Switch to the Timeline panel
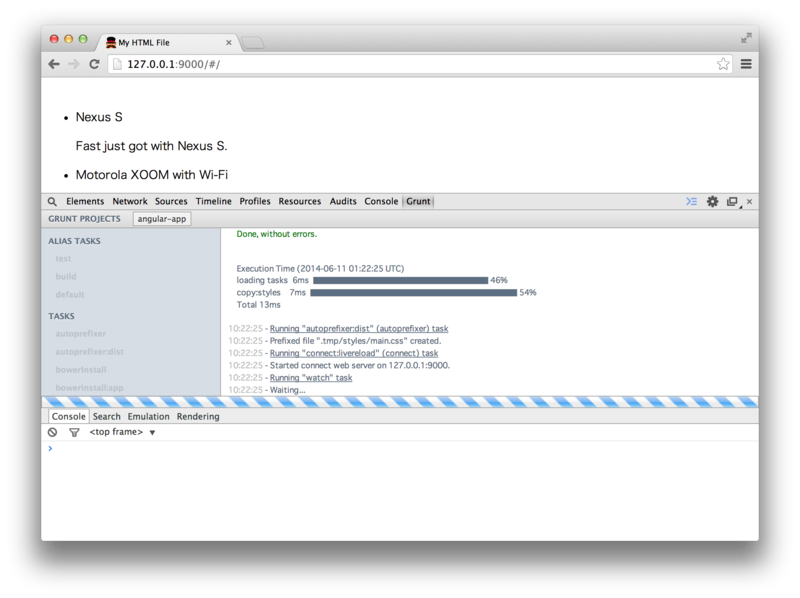 tap(213, 202)
